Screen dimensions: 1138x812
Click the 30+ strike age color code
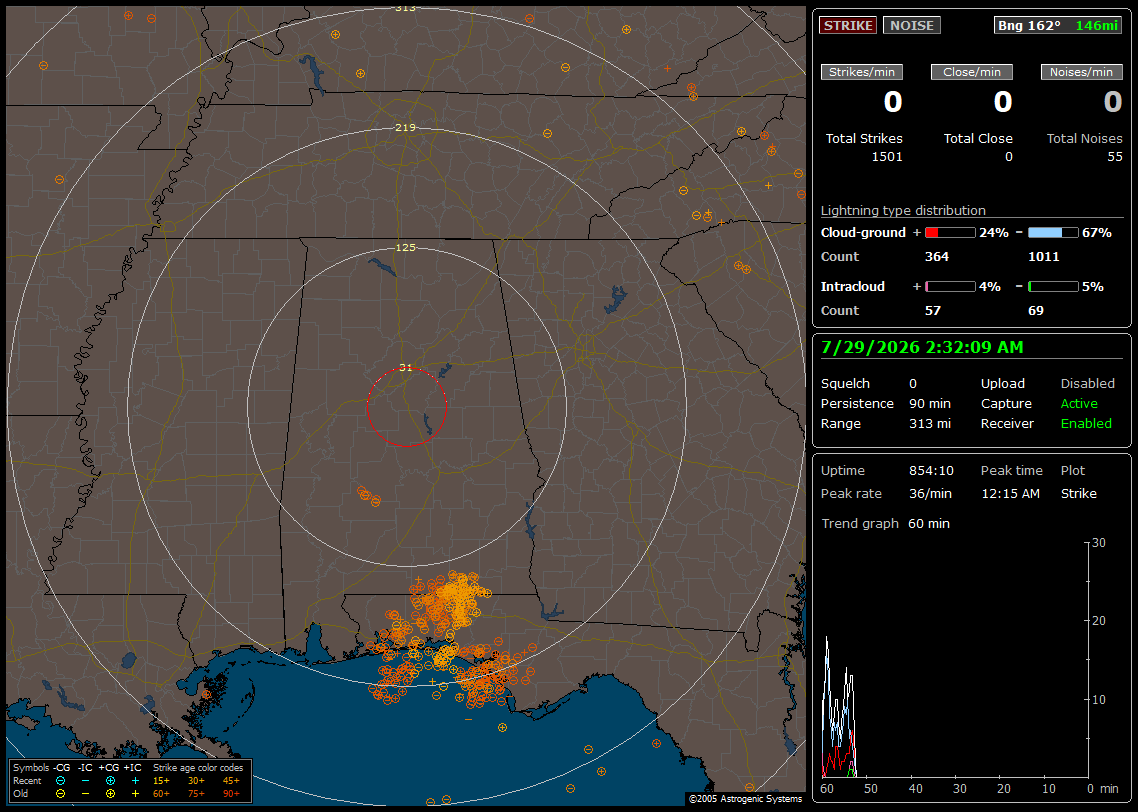tap(196, 781)
